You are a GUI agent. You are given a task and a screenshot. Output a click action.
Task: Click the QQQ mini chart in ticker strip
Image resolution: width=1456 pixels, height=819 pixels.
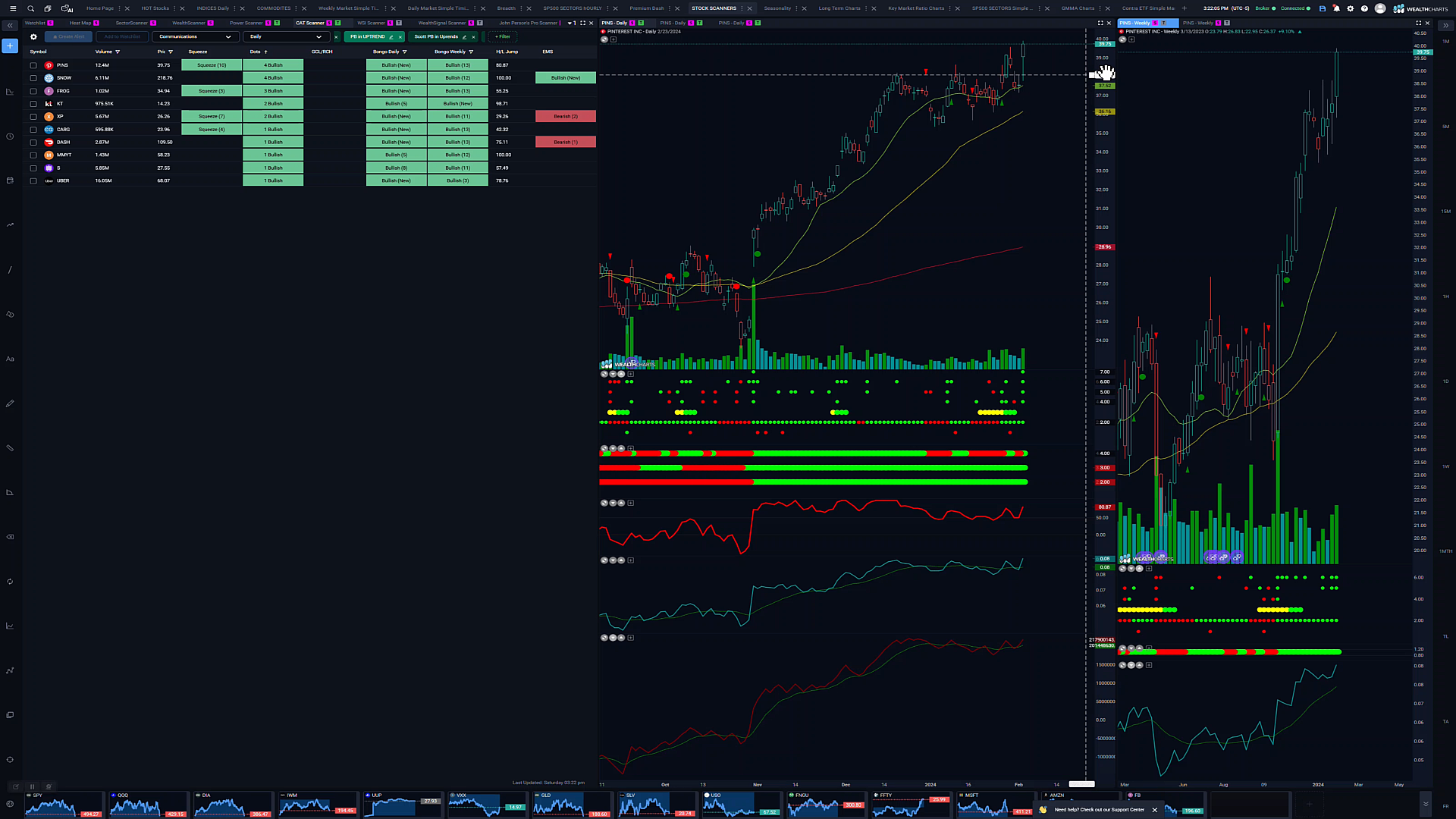[x=149, y=804]
